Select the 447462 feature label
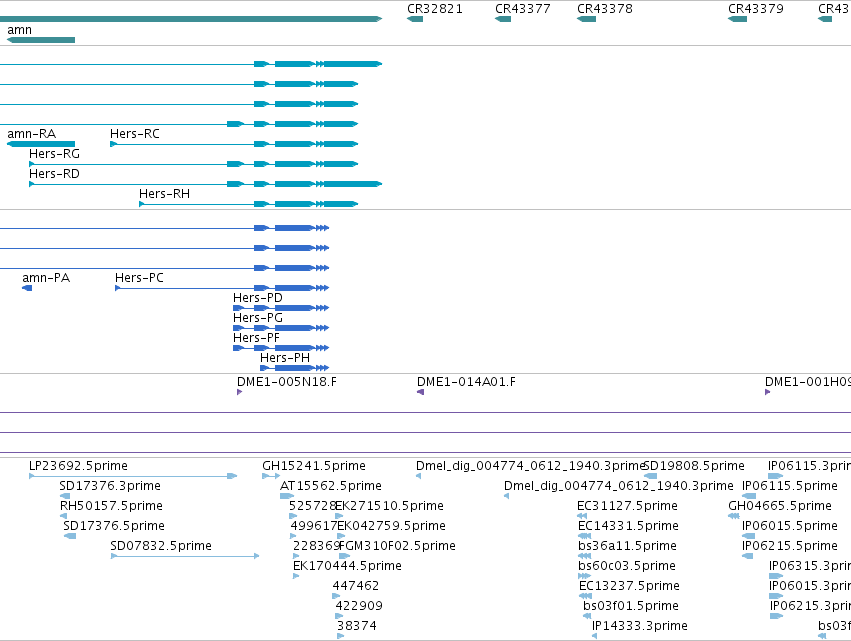 (356, 586)
